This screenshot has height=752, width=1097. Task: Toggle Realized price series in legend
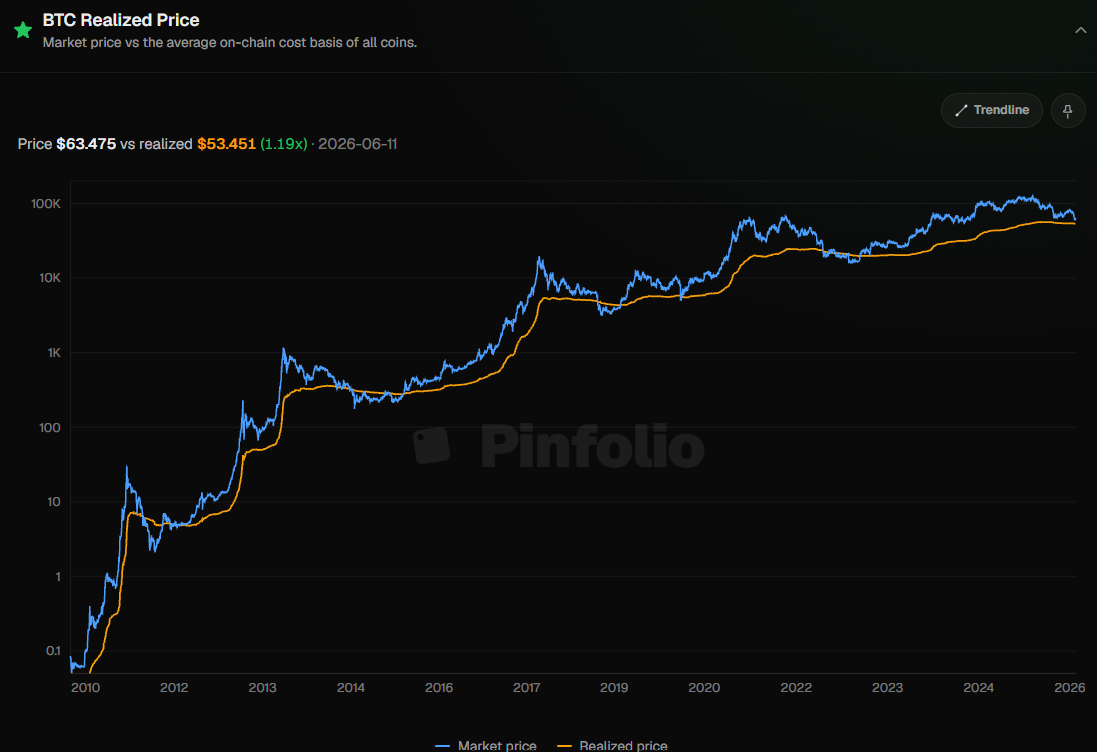point(612,746)
